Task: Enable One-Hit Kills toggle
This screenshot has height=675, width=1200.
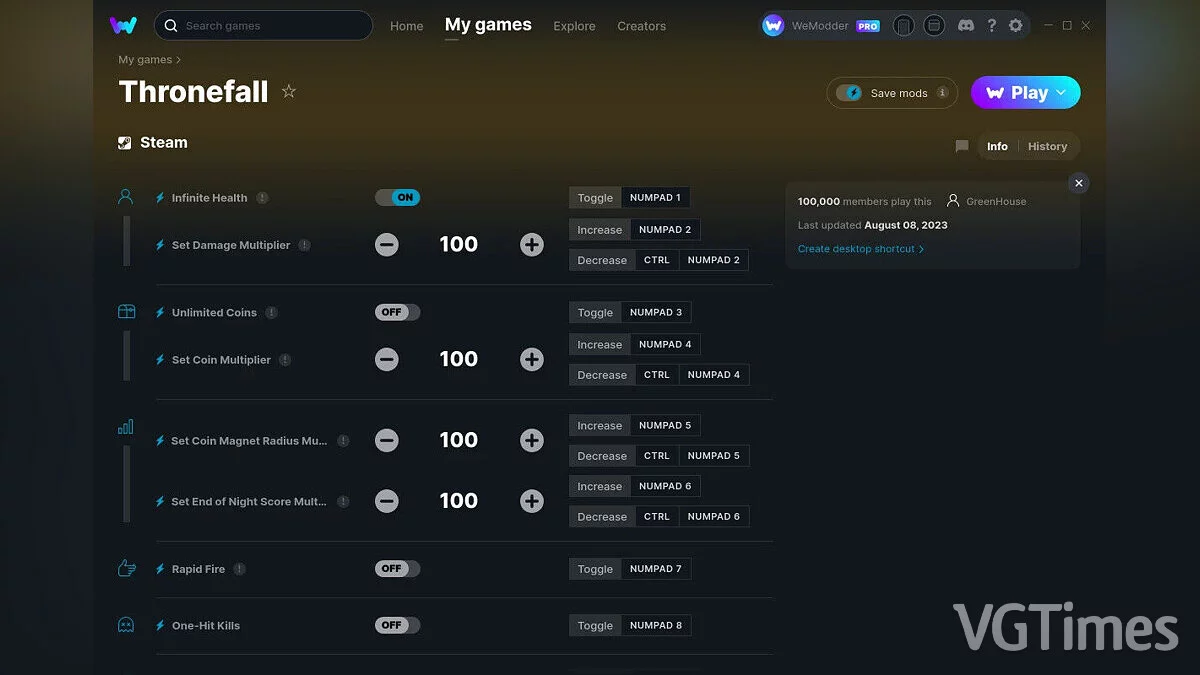Action: point(397,625)
